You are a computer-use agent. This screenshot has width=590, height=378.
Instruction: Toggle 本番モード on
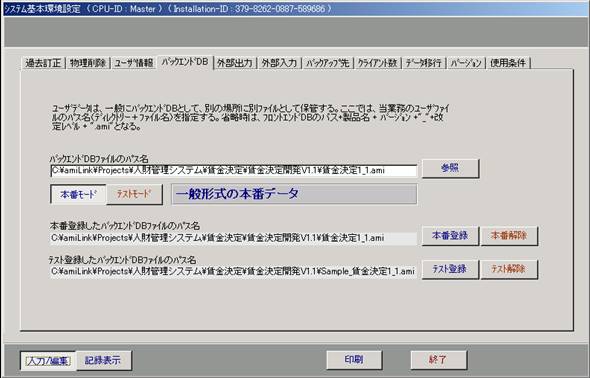click(78, 194)
